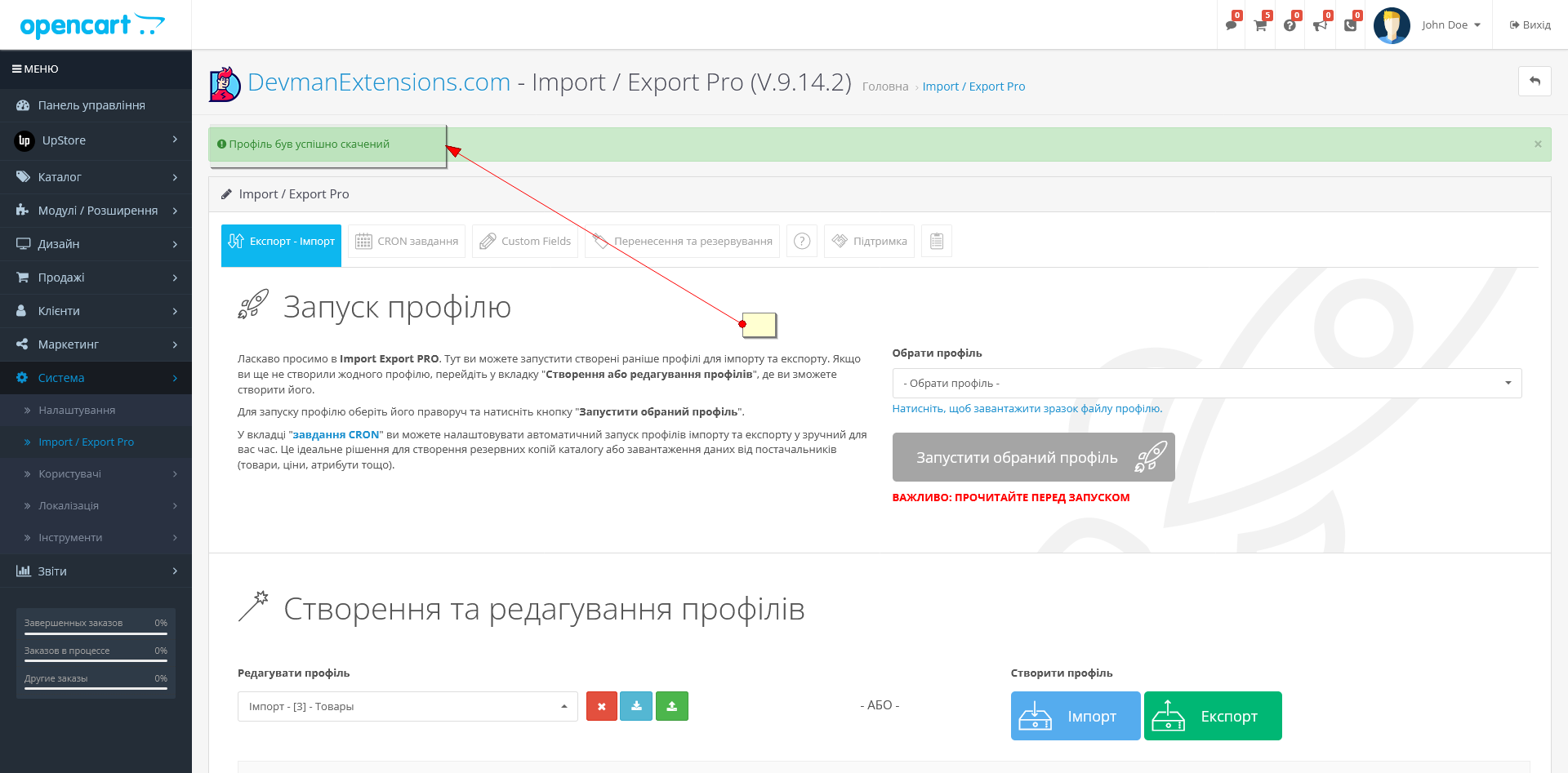Click the gear icon beside Система
This screenshot has width=1568, height=773.
(x=23, y=378)
